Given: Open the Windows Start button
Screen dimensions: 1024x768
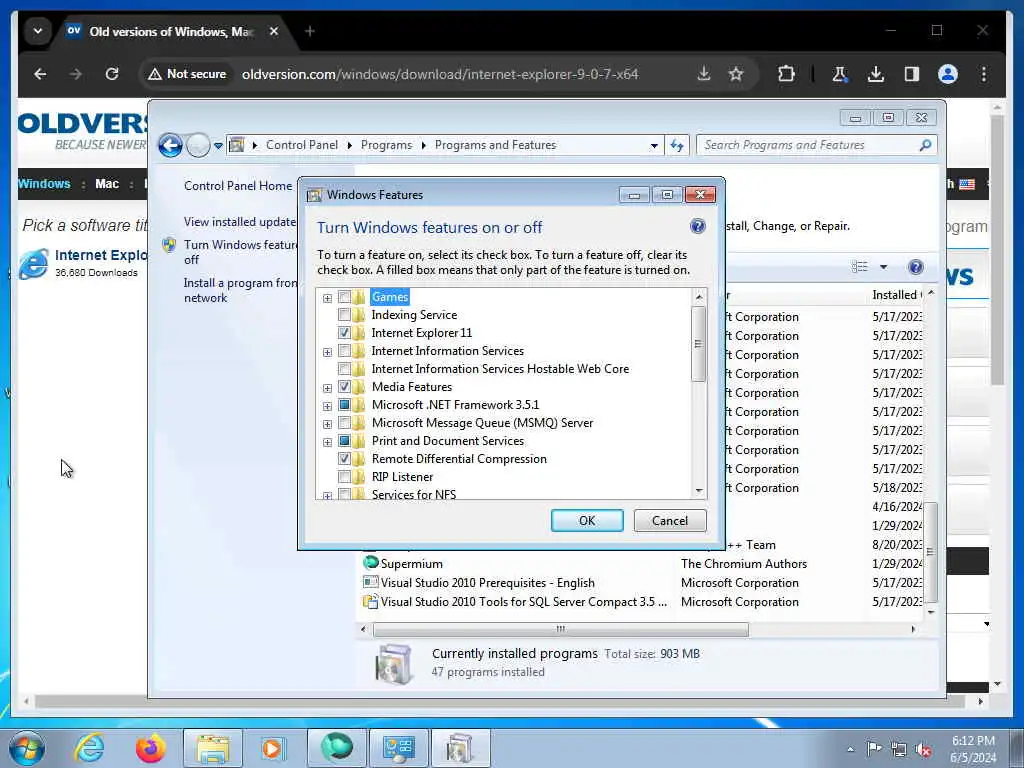Looking at the screenshot, I should point(26,748).
